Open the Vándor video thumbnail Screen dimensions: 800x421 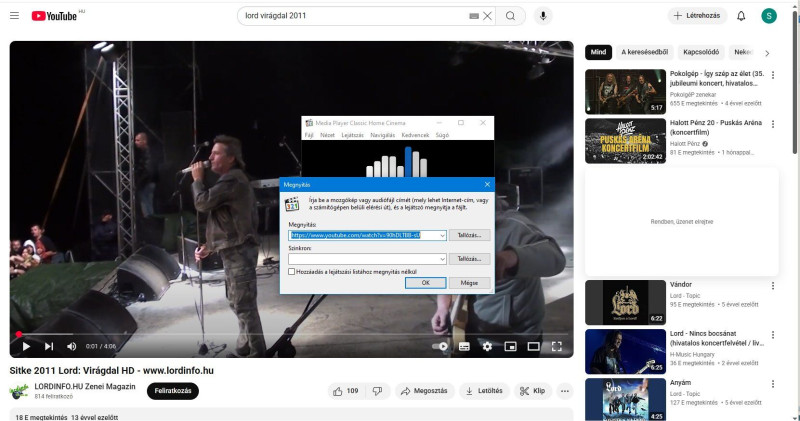[626, 303]
